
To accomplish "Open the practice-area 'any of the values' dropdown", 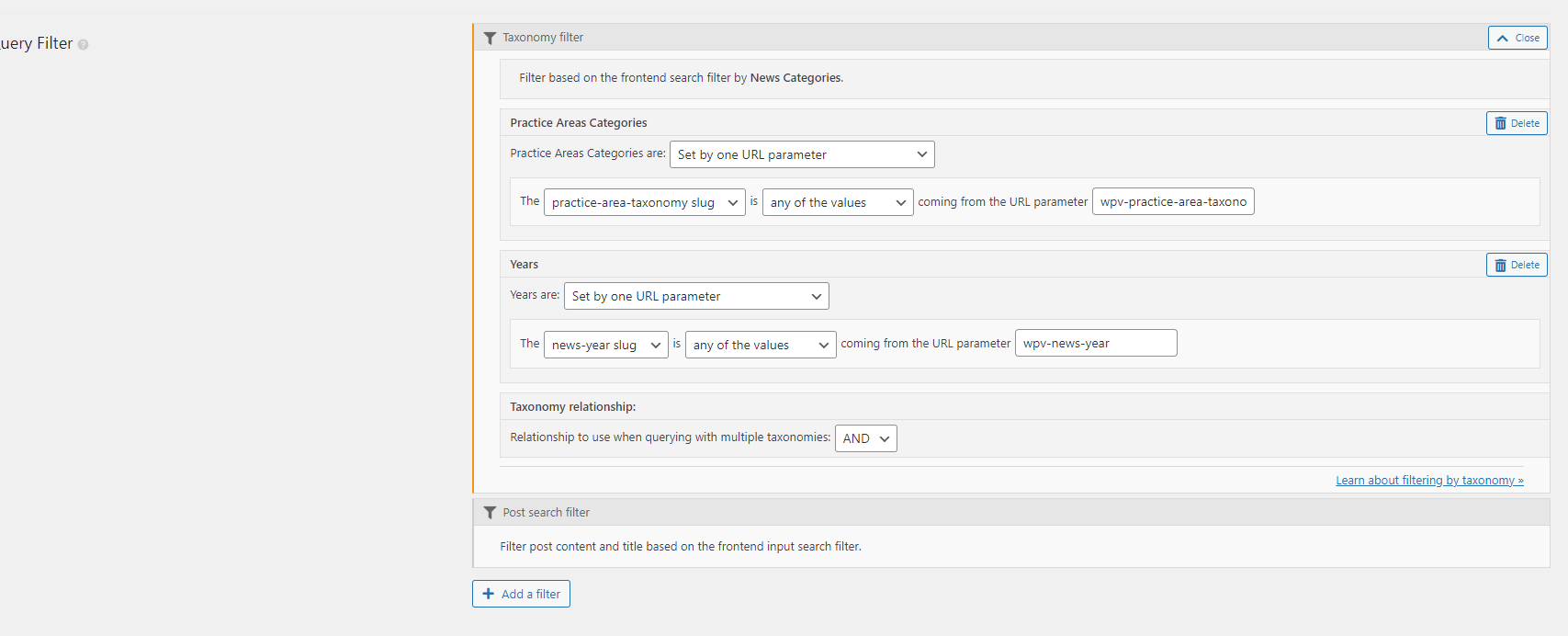I will (838, 202).
